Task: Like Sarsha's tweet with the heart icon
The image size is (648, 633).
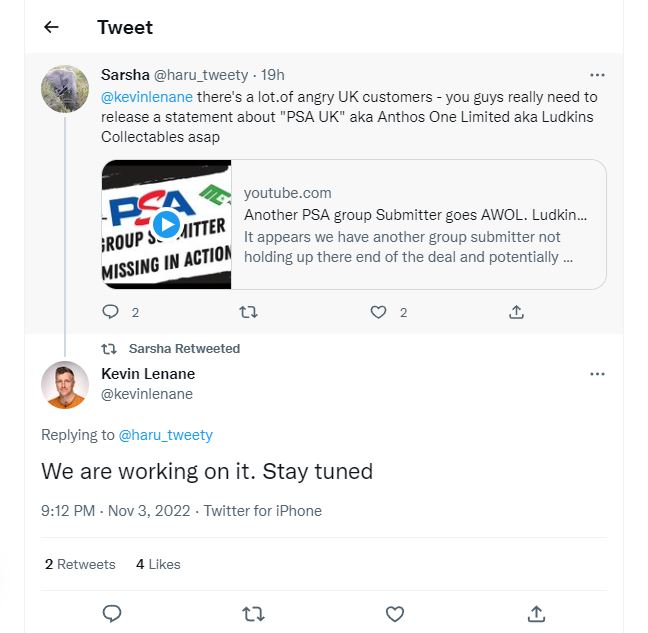Action: tap(378, 312)
